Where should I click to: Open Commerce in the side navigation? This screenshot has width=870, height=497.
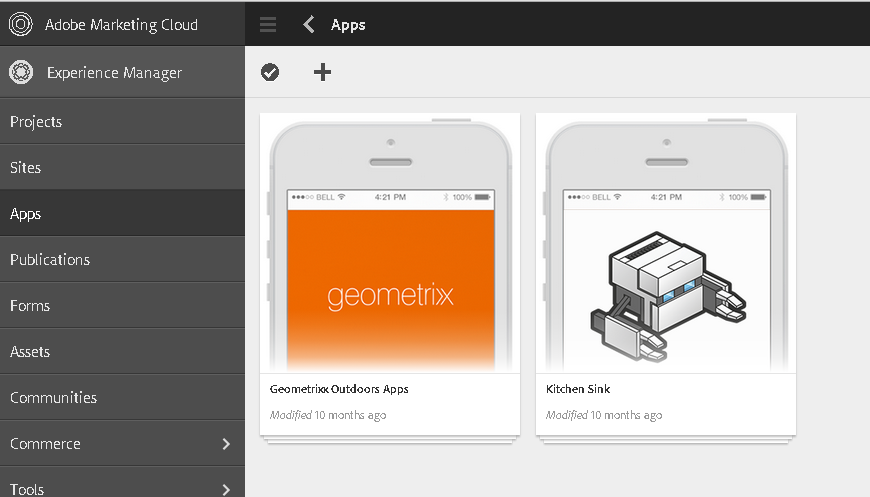122,444
